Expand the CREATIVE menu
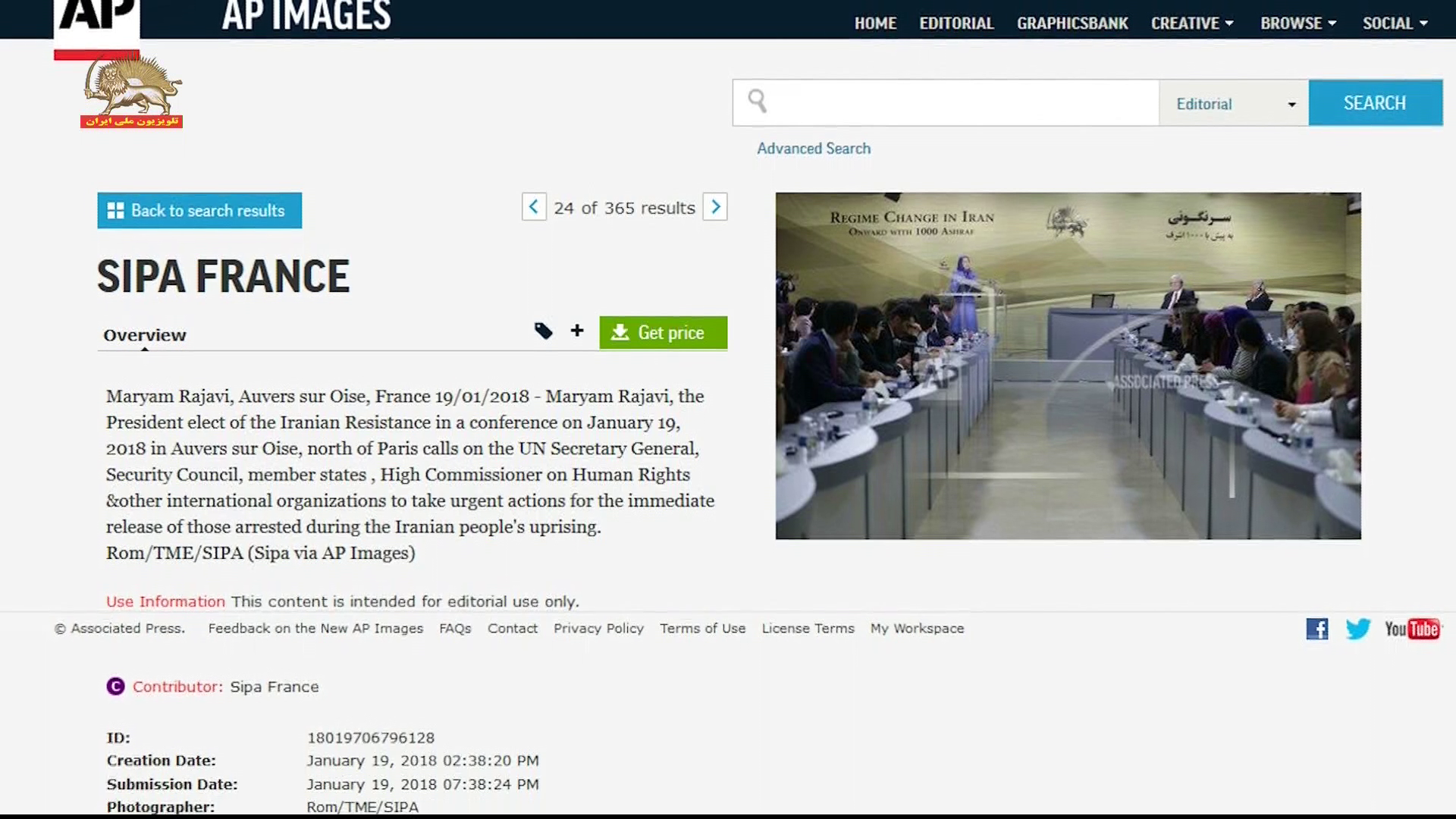The image size is (1456, 819). click(1192, 24)
